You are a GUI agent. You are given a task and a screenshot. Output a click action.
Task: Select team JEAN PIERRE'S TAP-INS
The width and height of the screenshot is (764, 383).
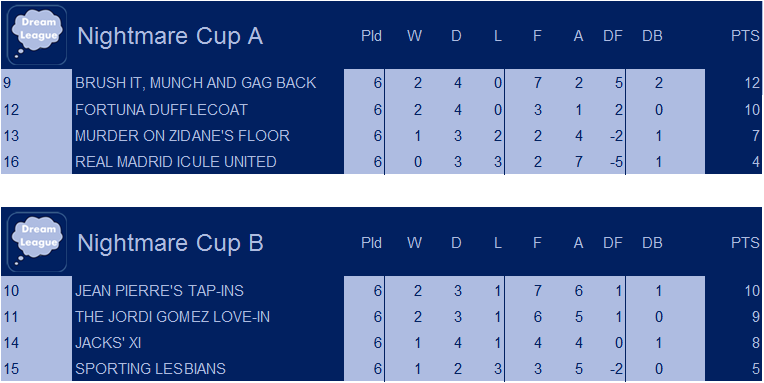(x=159, y=291)
